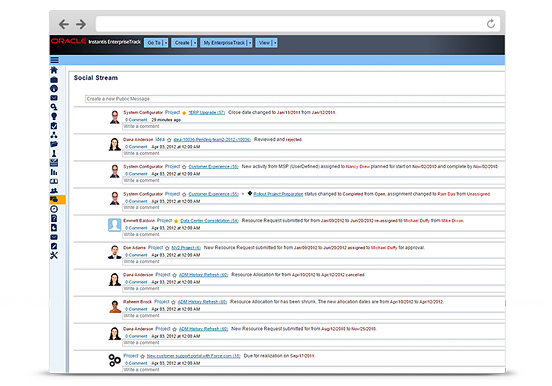This screenshot has height=386, width=552.
Task: Click the Create a new Public Message field
Action: click(x=295, y=99)
